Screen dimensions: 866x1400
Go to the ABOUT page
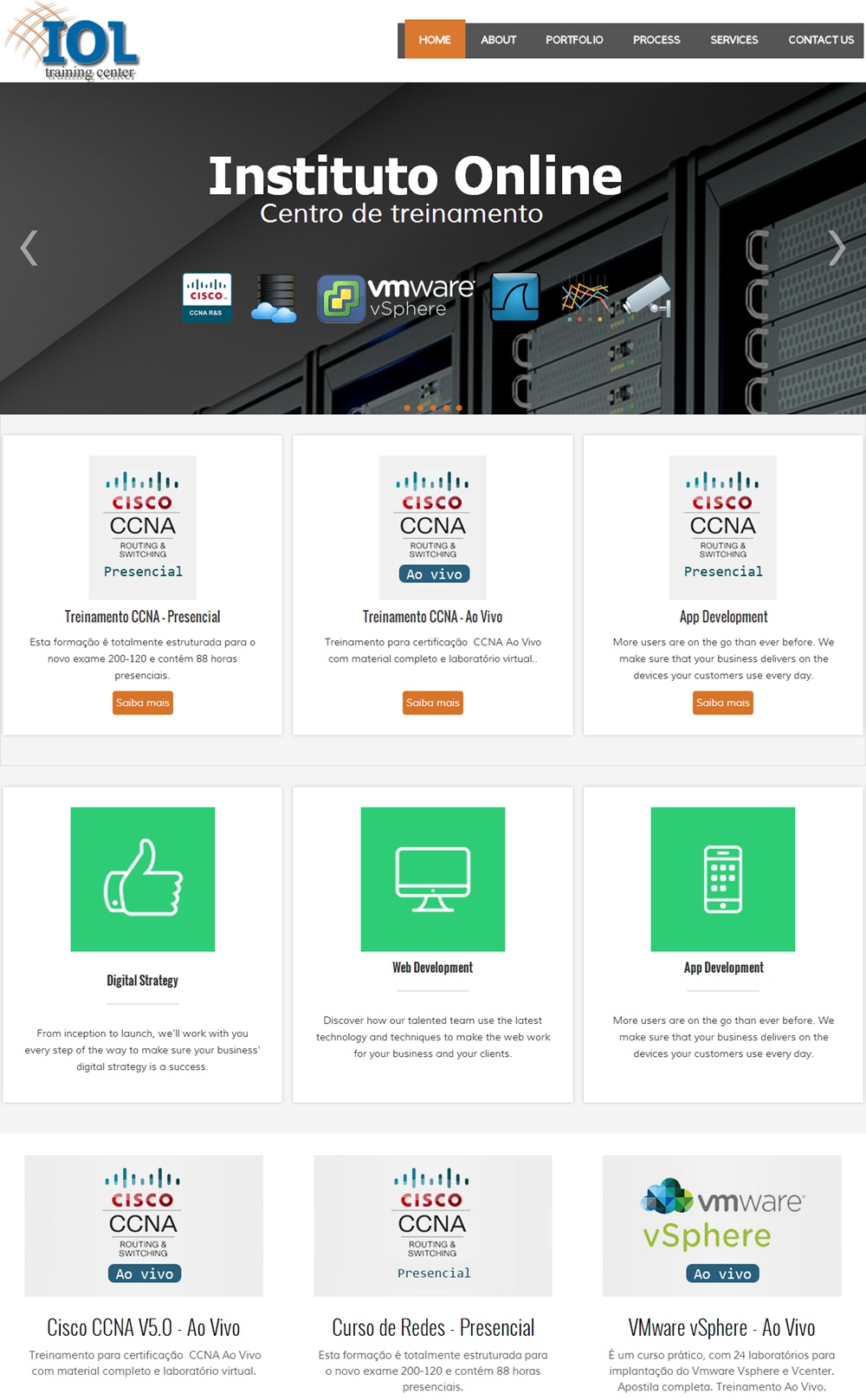coord(499,40)
